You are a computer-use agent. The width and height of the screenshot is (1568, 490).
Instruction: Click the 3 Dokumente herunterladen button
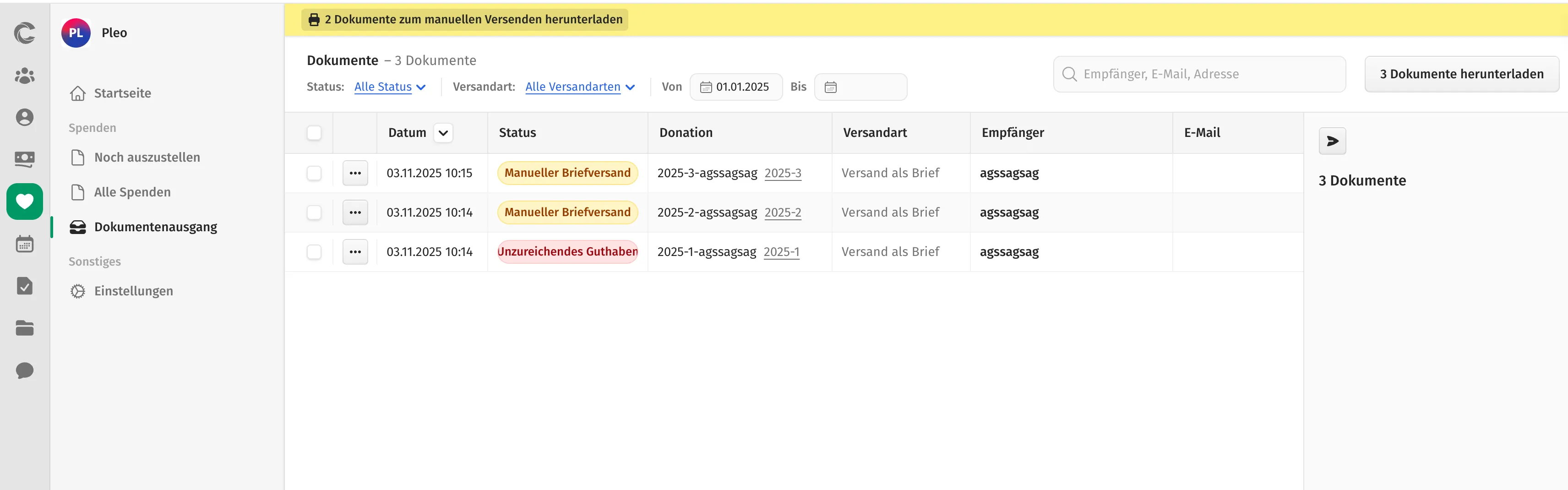click(1461, 74)
